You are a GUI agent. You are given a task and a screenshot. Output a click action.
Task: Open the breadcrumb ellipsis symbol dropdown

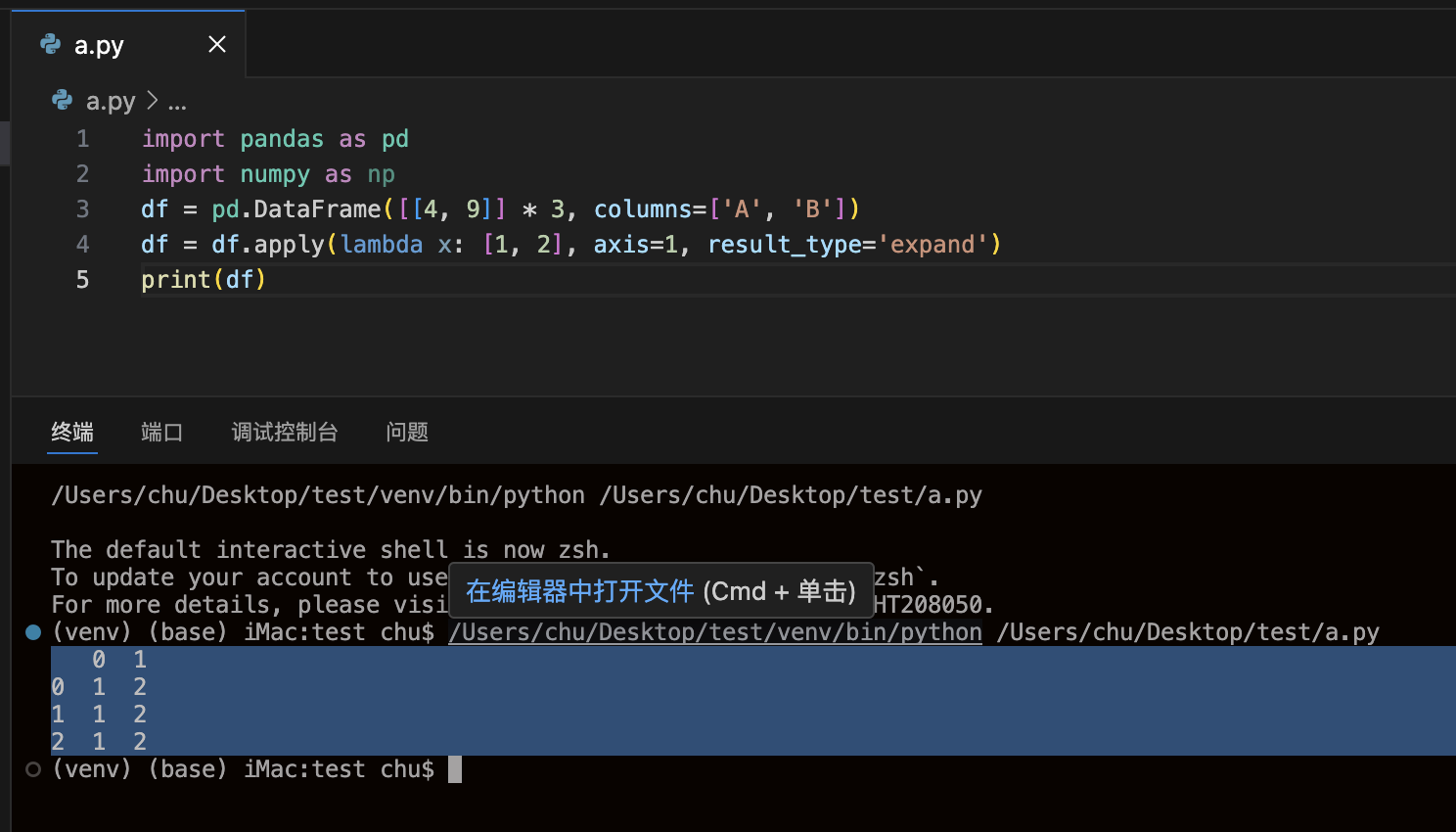click(177, 101)
